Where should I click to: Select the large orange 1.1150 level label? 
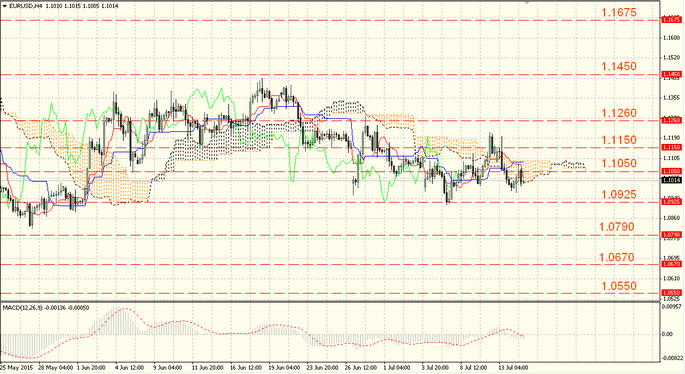619,140
